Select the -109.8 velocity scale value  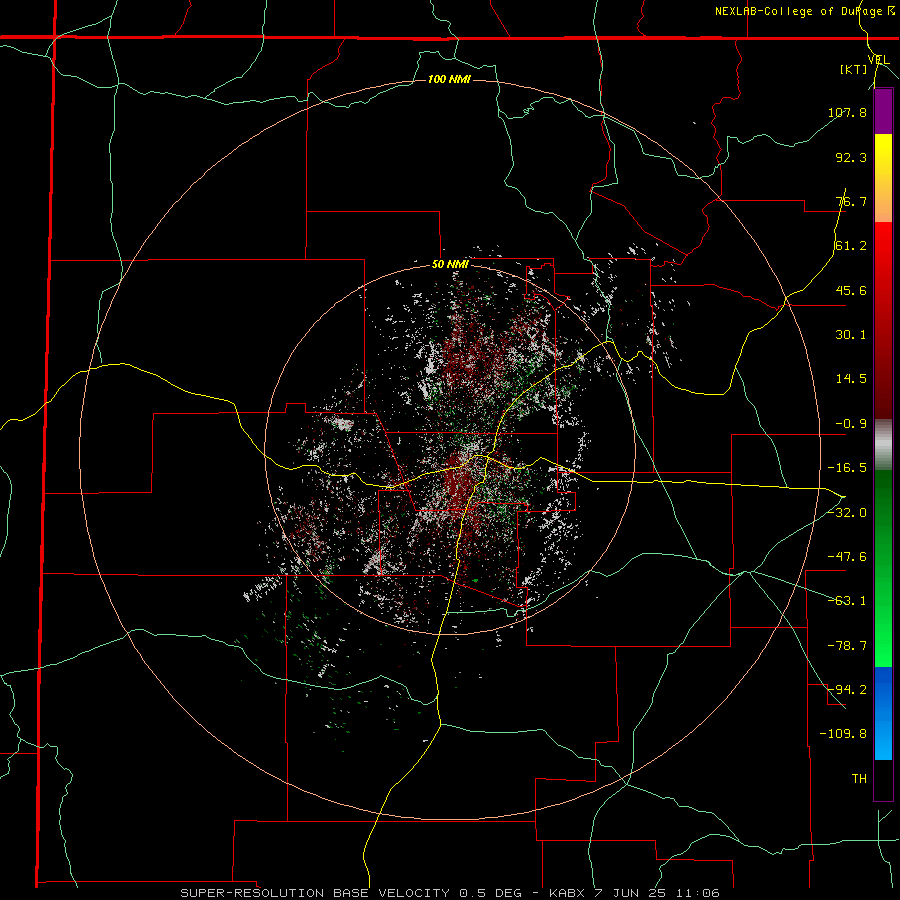[x=843, y=734]
